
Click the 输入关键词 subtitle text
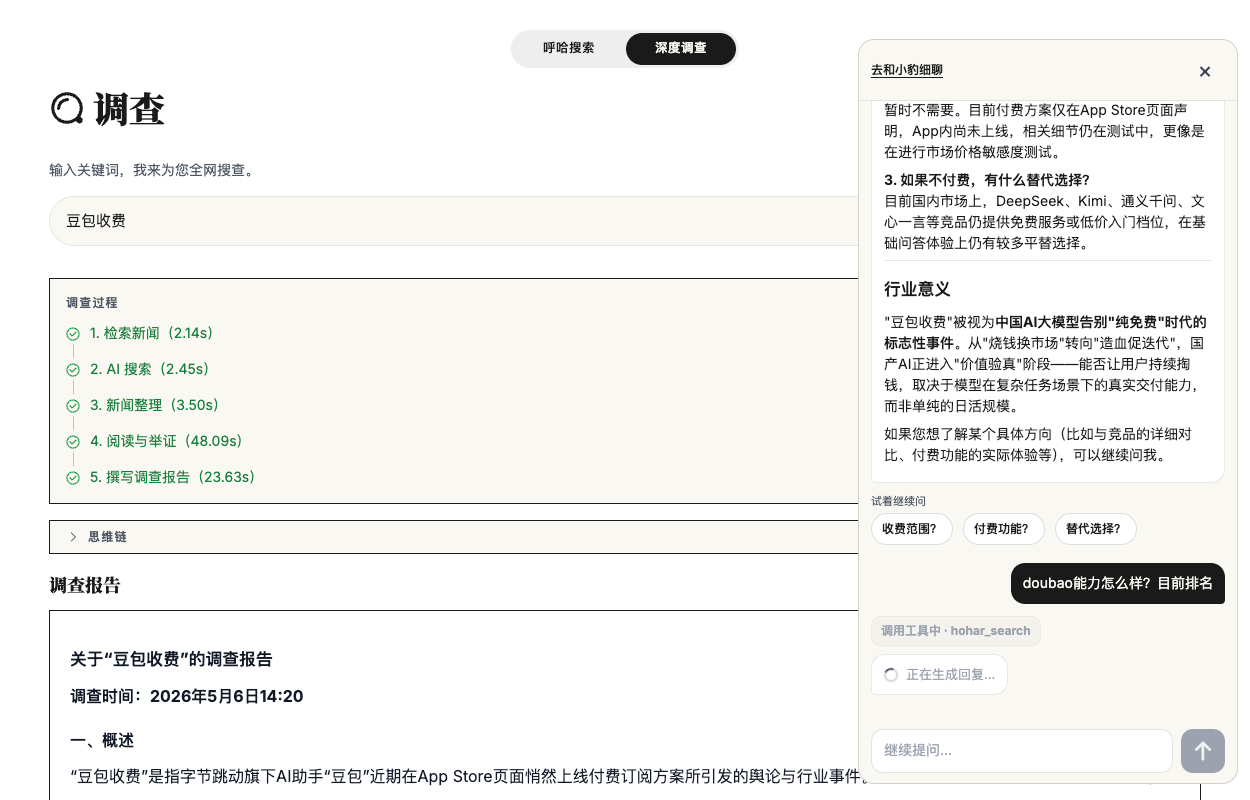tap(152, 170)
